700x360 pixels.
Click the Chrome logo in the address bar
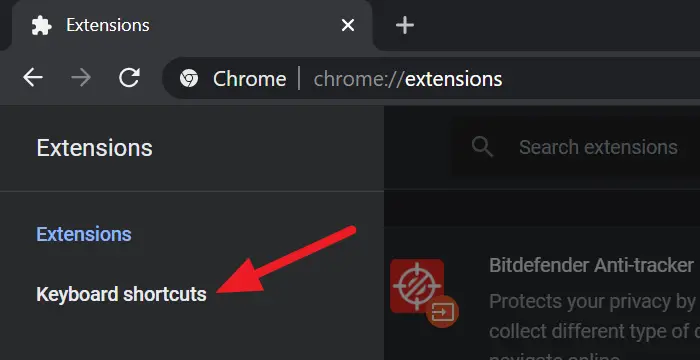[x=189, y=79]
